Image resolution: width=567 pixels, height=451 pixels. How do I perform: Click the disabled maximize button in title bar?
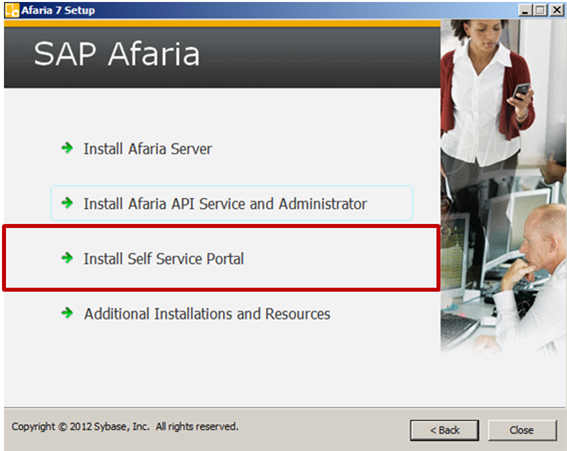point(540,10)
